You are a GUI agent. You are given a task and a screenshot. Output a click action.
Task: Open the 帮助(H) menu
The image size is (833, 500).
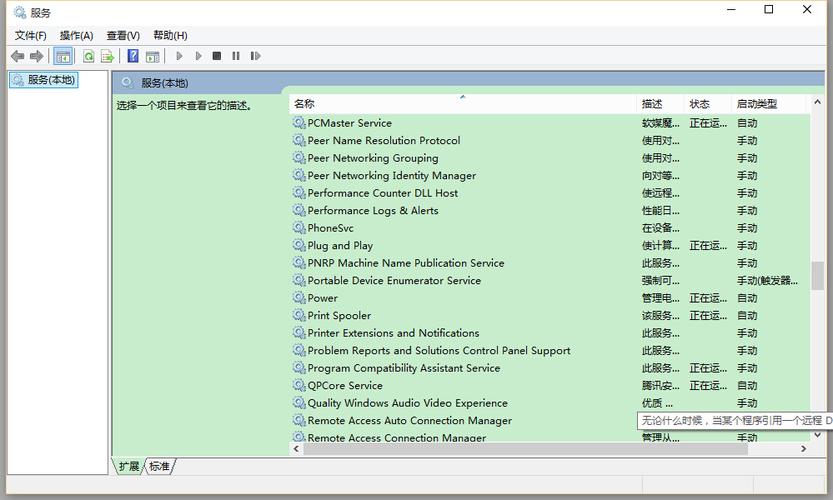coord(171,36)
